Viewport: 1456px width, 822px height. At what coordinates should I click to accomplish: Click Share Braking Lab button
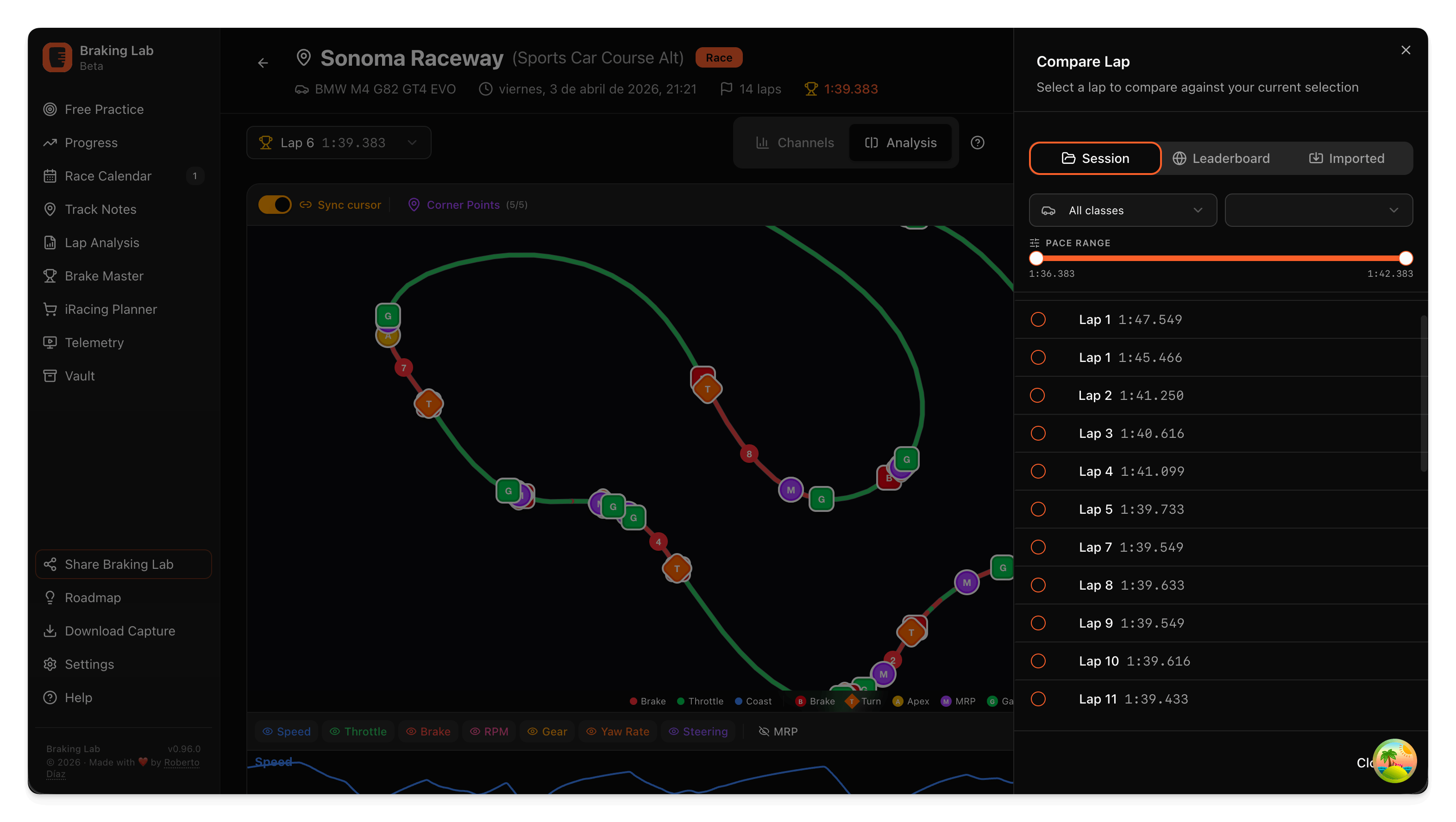pos(123,564)
